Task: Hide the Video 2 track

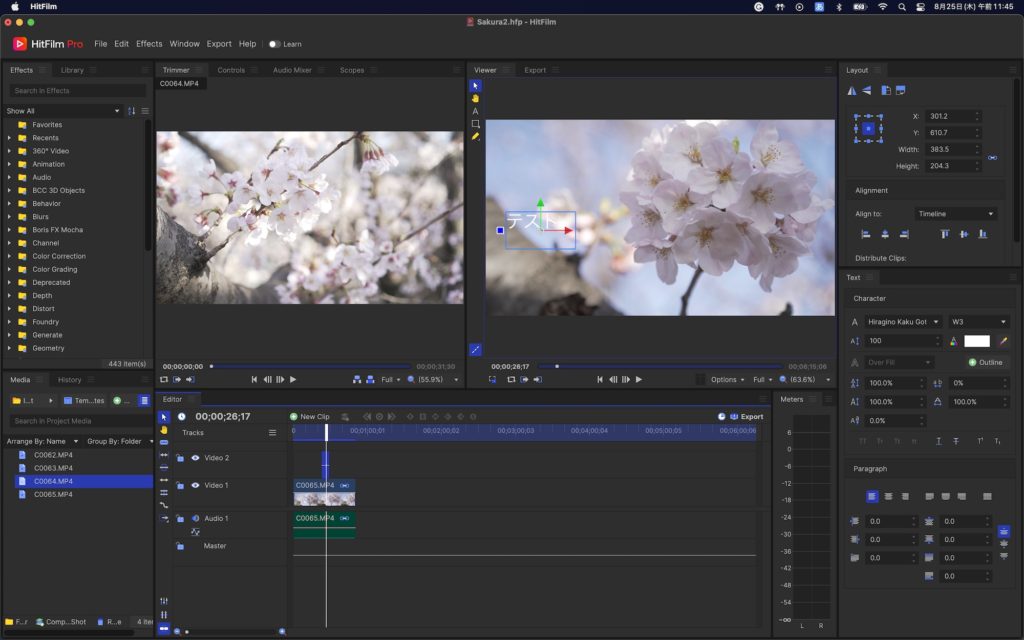Action: pyautogui.click(x=195, y=458)
